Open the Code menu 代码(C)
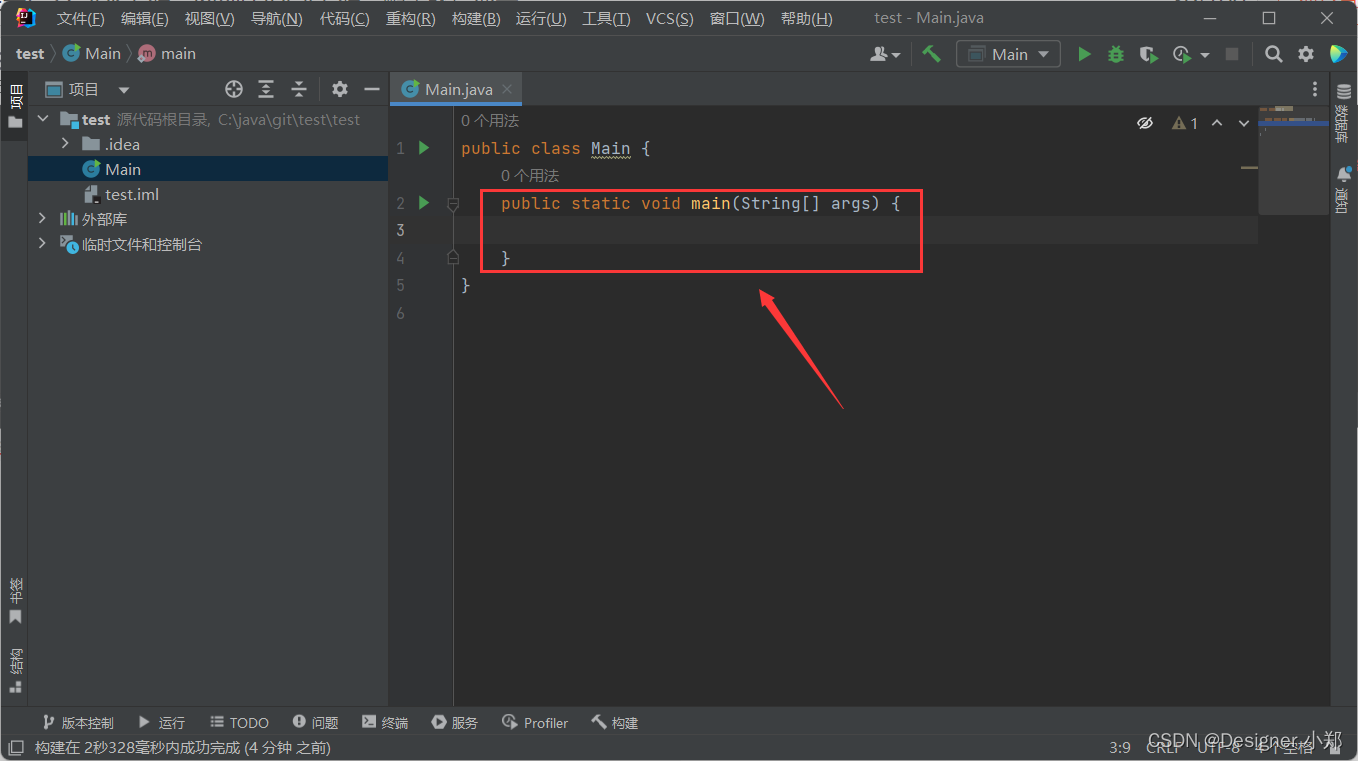 (x=344, y=19)
